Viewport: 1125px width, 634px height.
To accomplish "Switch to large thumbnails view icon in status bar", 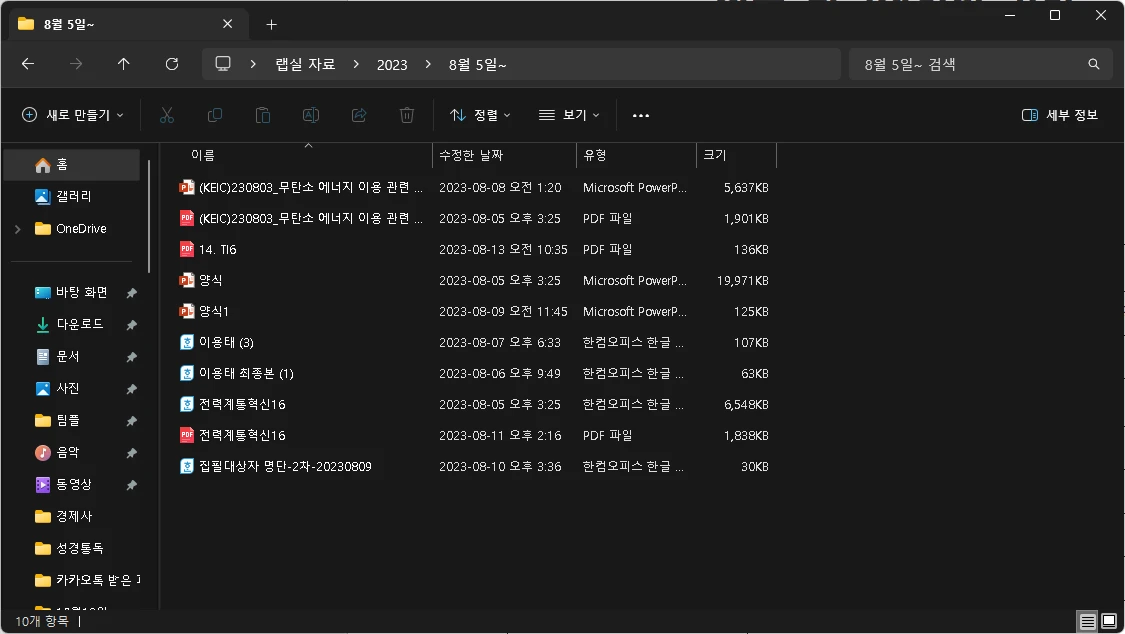I will click(x=1109, y=621).
